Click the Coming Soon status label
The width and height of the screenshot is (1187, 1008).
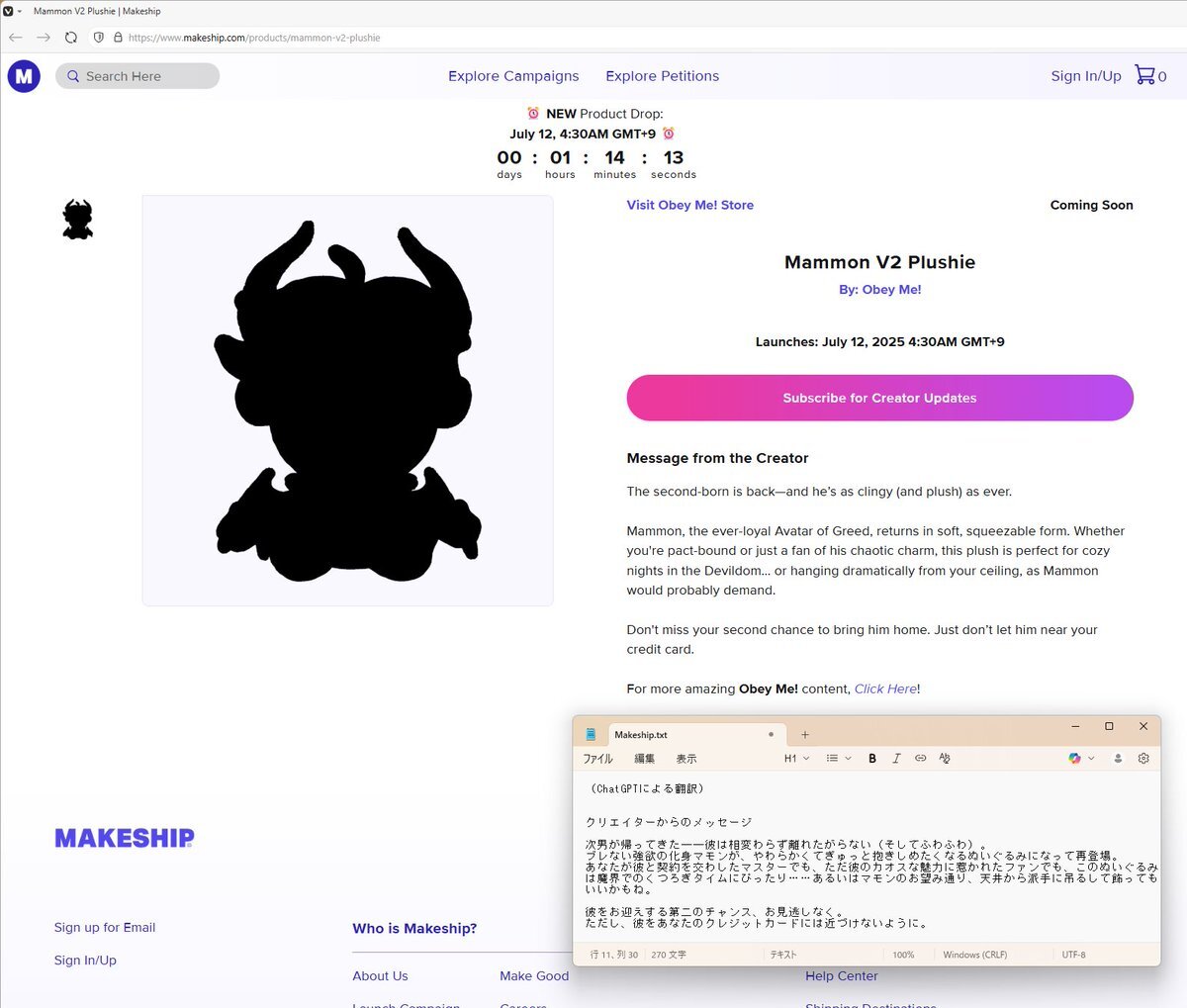point(1092,205)
